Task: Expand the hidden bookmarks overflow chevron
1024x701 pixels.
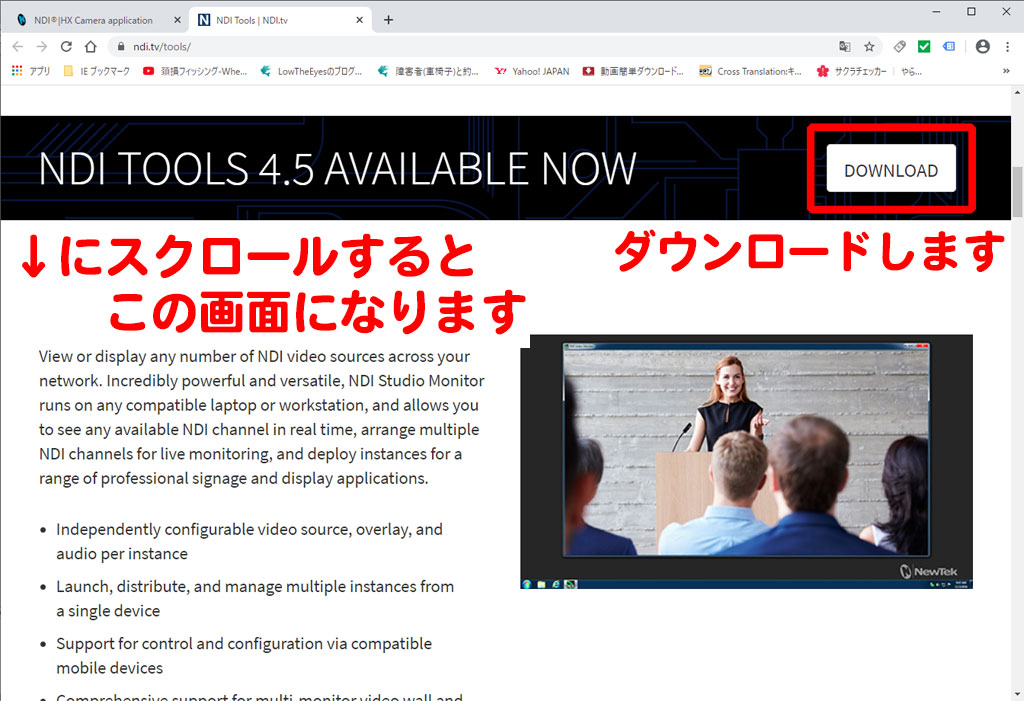Action: [1006, 71]
